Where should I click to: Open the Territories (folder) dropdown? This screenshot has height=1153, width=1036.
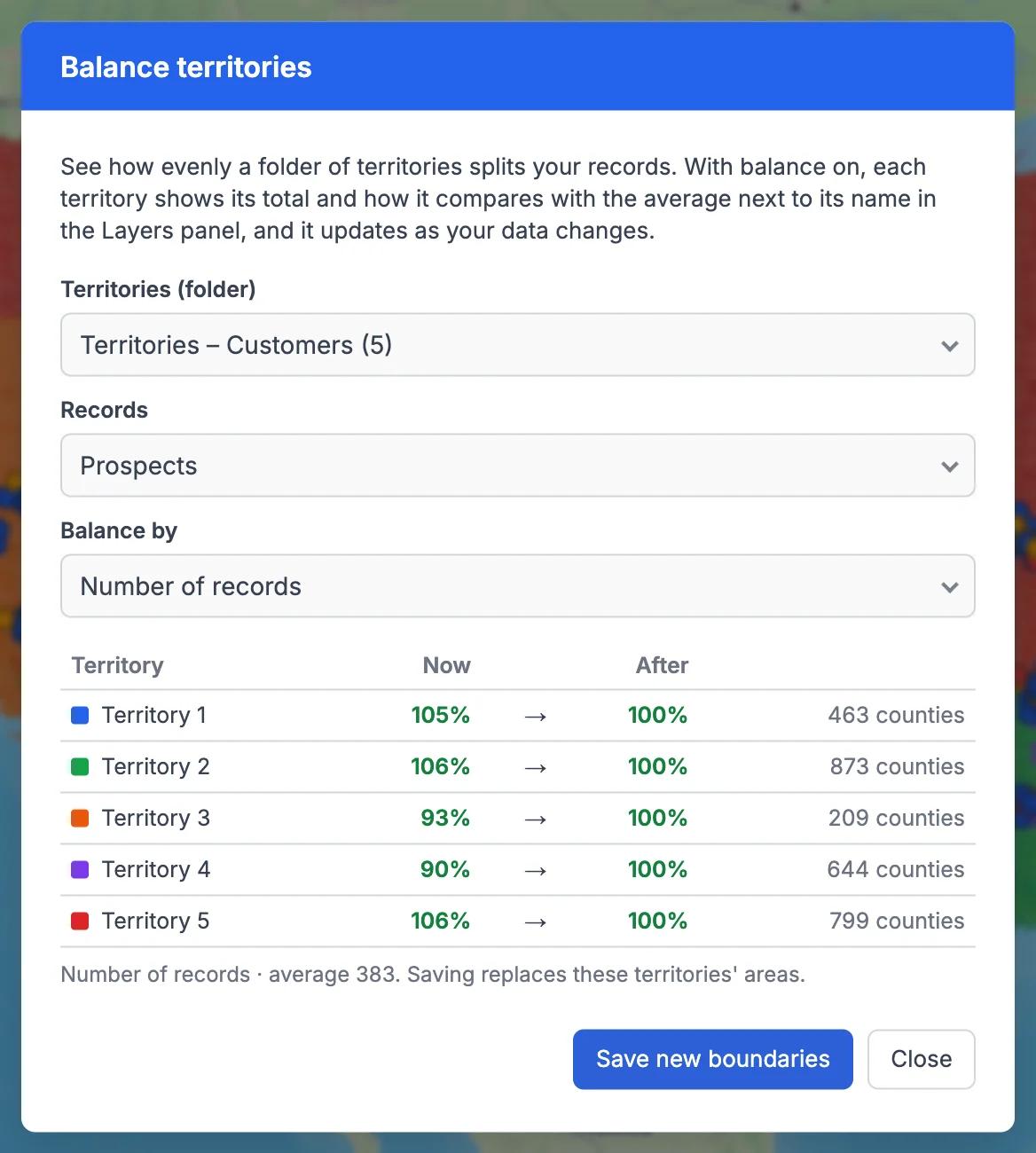tap(518, 345)
